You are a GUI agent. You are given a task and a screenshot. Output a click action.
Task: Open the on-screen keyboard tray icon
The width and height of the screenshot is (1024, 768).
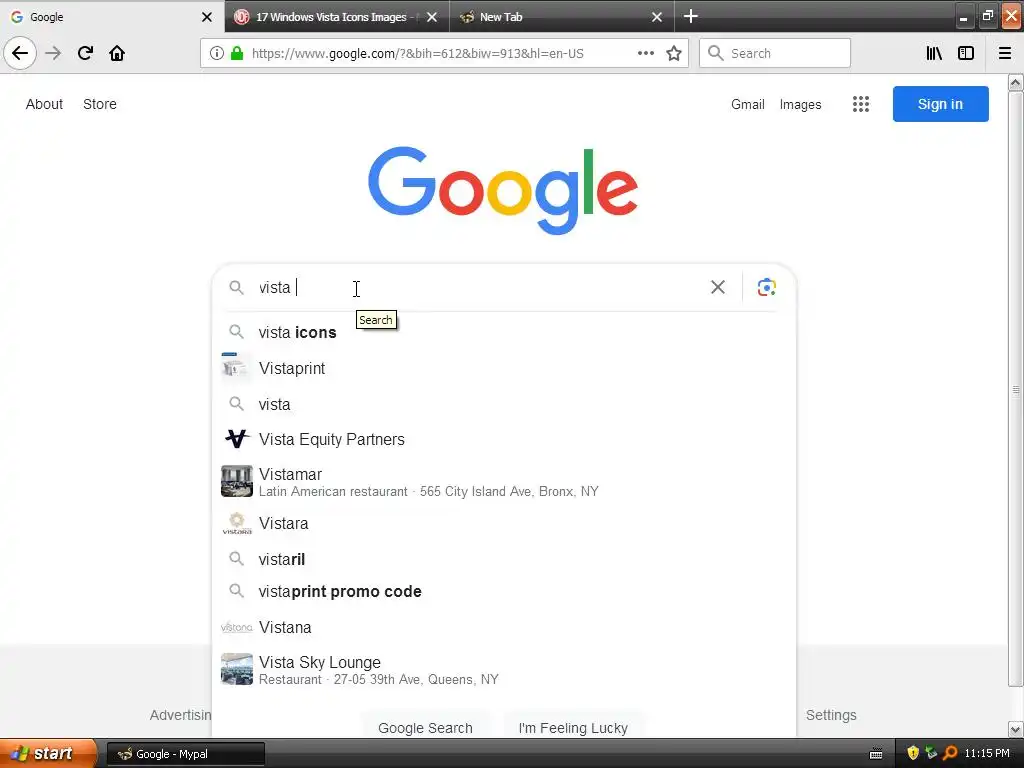coord(876,754)
